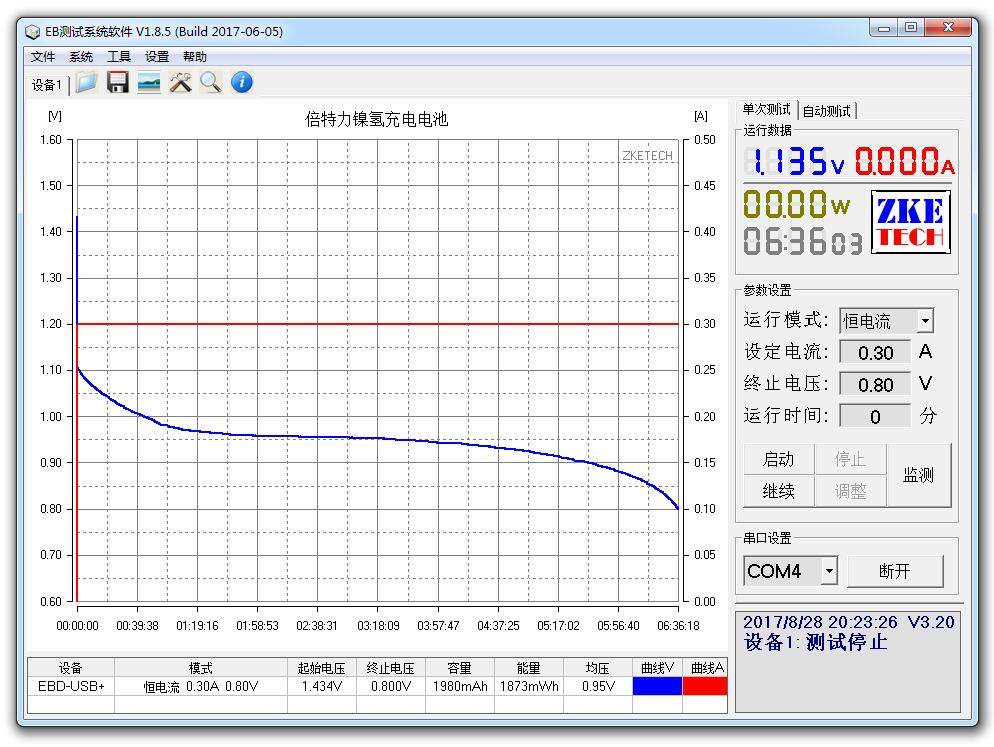The width and height of the screenshot is (994, 747).
Task: Click the blue 曲线V color swatch
Action: point(657,686)
